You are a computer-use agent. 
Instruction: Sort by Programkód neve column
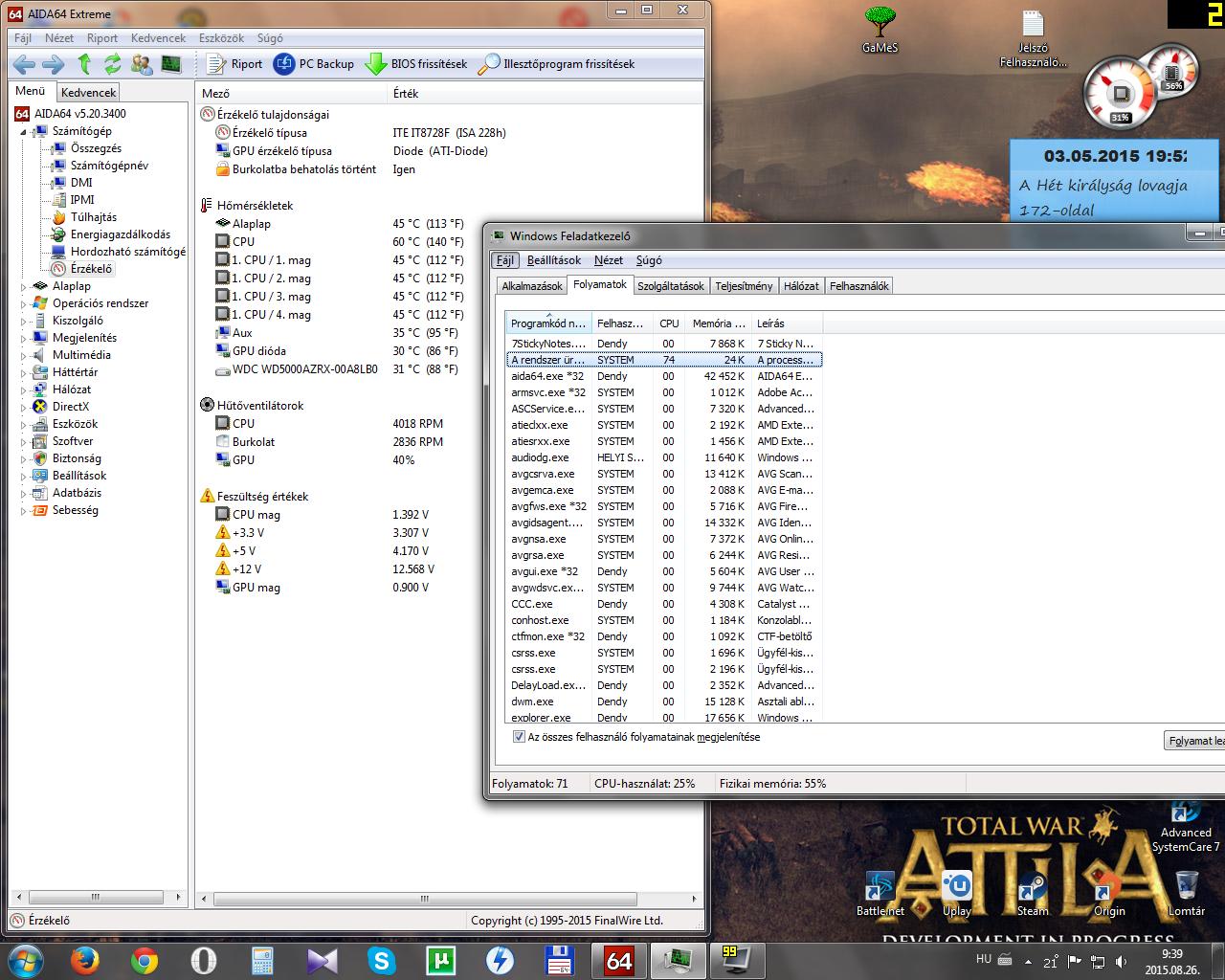548,323
